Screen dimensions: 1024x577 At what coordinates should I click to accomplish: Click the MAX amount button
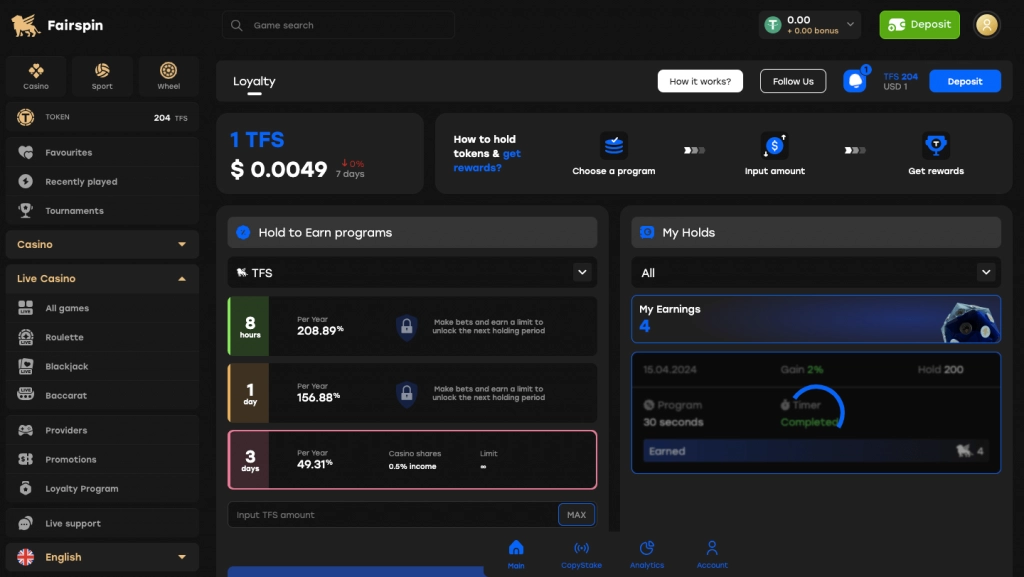pyautogui.click(x=576, y=514)
